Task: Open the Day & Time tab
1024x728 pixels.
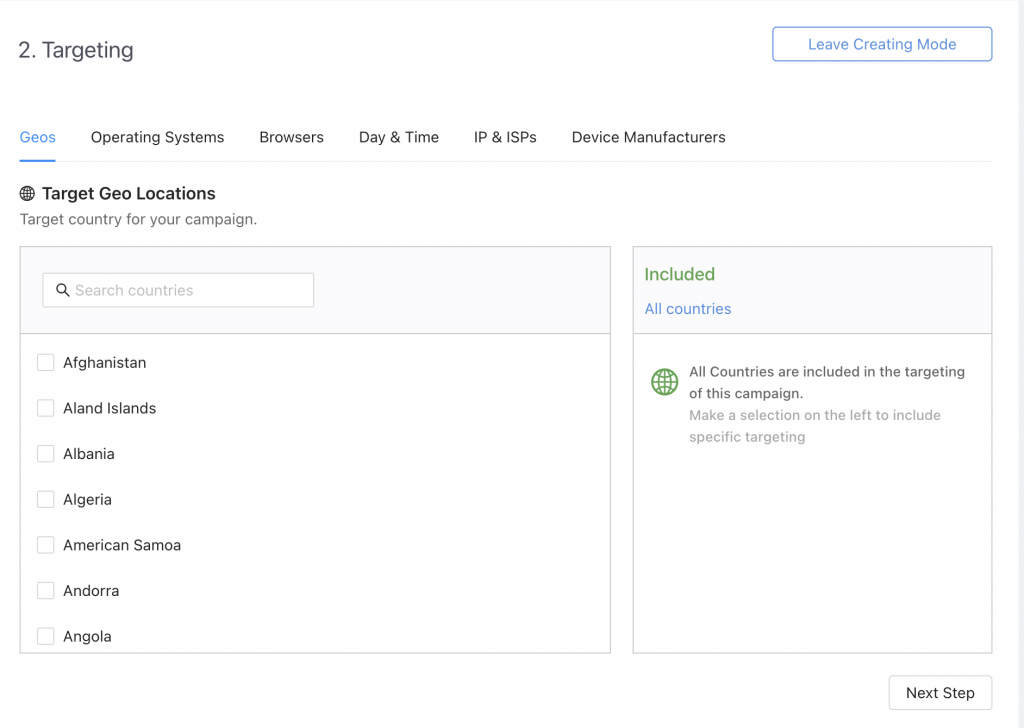Action: point(399,137)
